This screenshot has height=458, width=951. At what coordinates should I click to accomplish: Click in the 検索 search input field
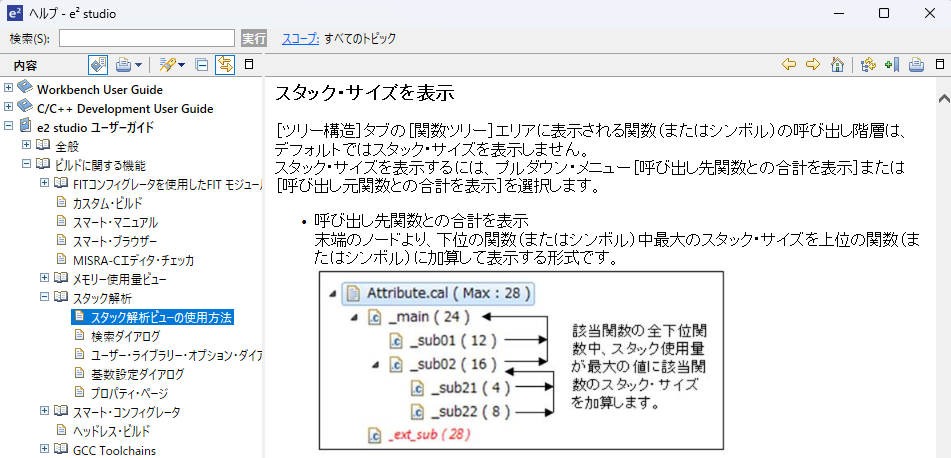click(147, 39)
